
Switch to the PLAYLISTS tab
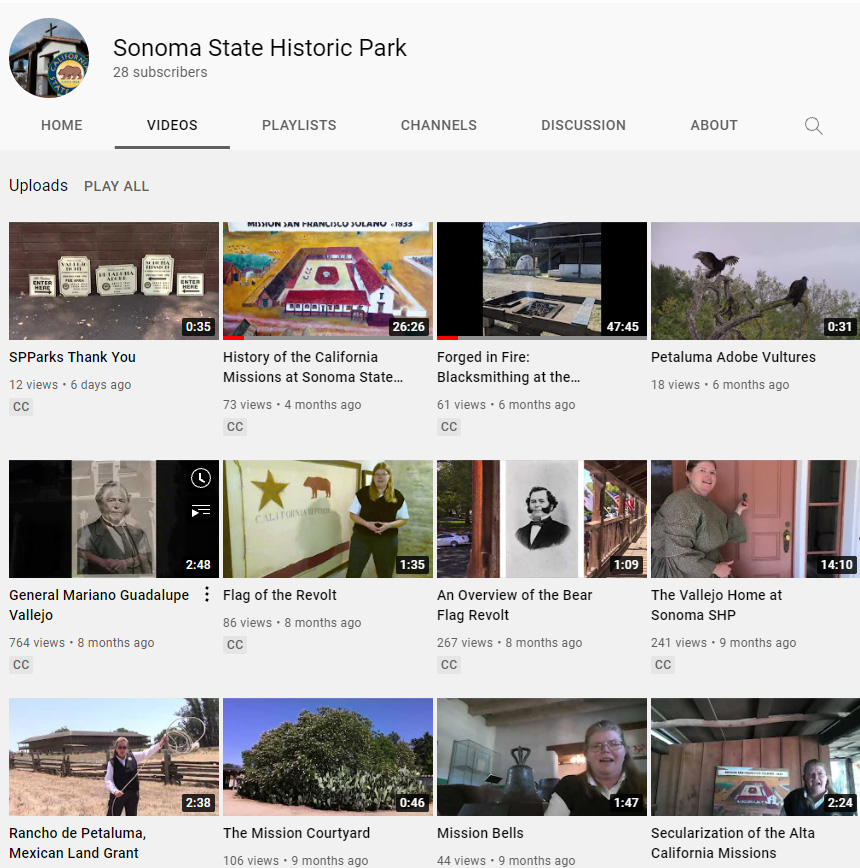[299, 125]
